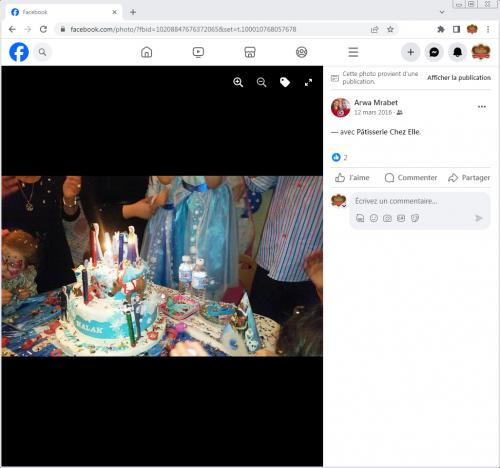
Task: Zoom in on the photo
Action: tap(238, 82)
